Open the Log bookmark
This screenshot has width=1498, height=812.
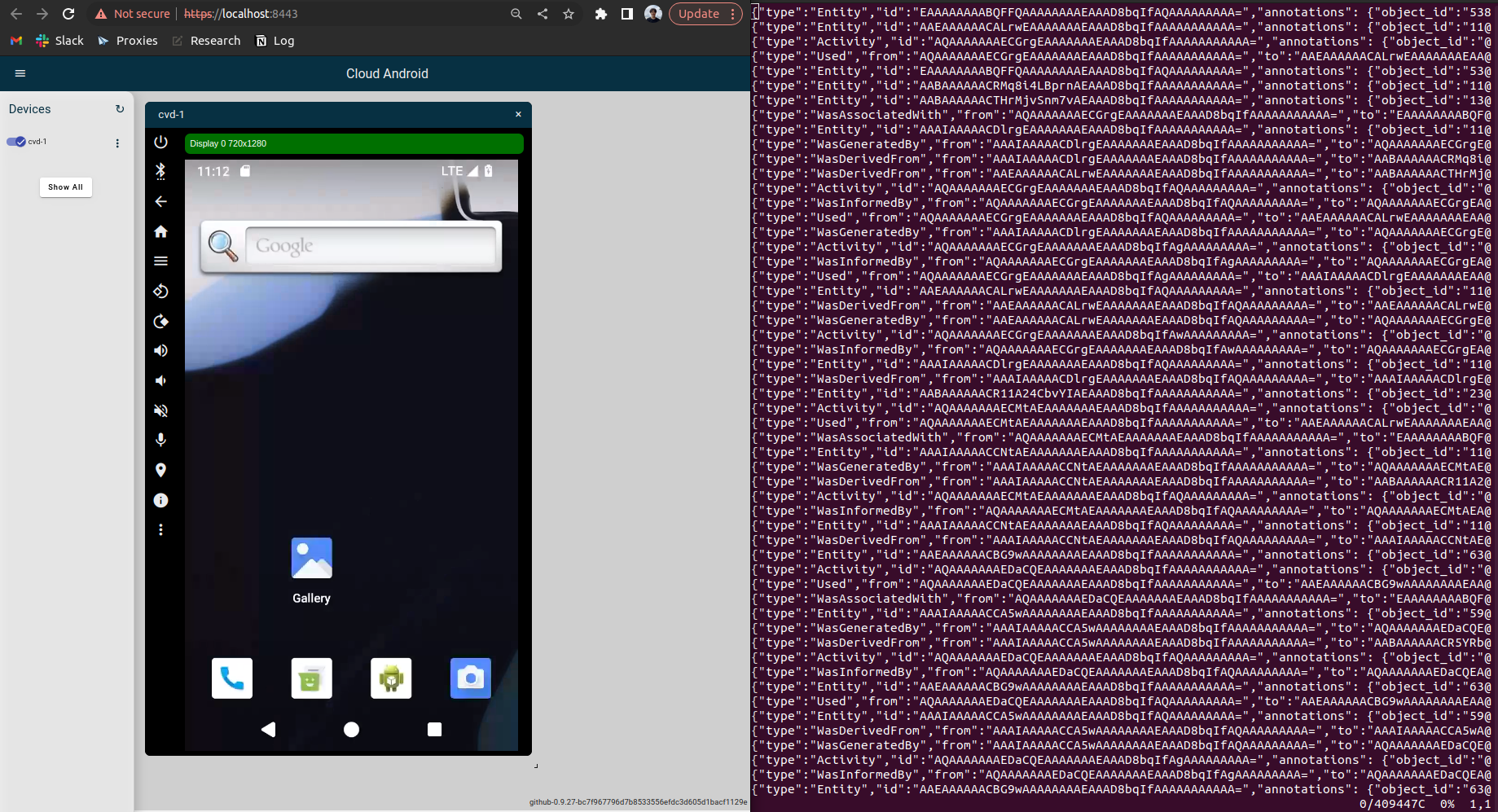tap(275, 41)
